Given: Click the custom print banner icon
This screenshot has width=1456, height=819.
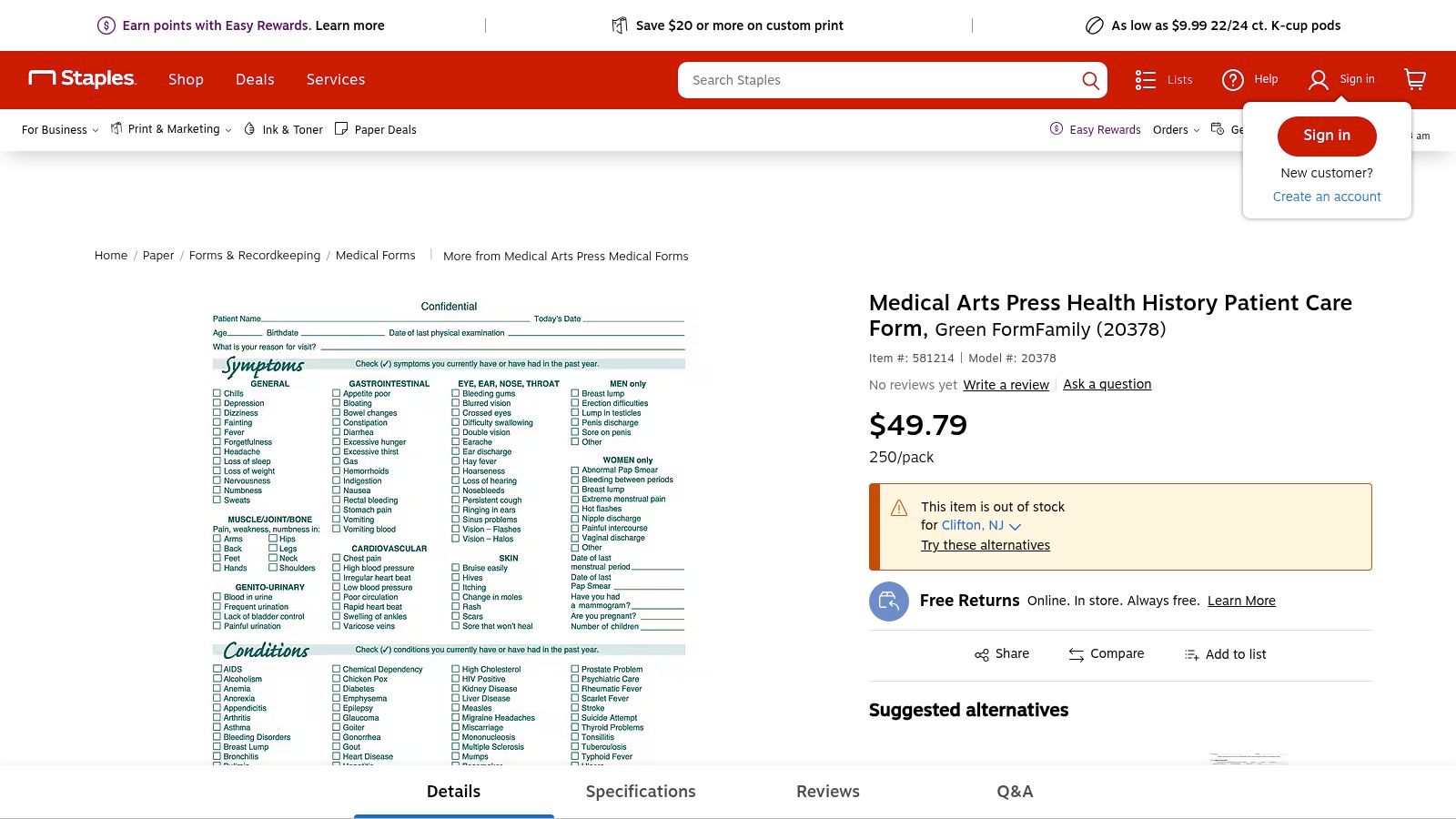Looking at the screenshot, I should pos(620,25).
